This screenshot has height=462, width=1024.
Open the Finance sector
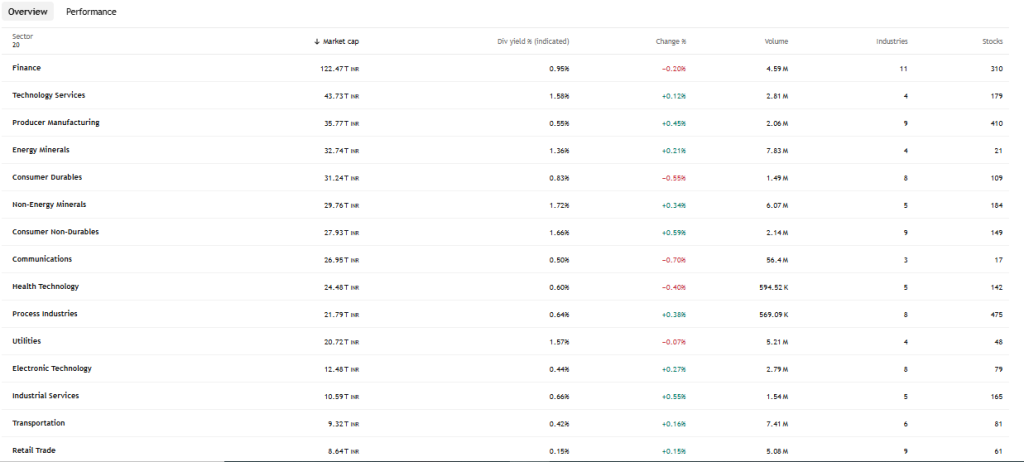tap(26, 68)
